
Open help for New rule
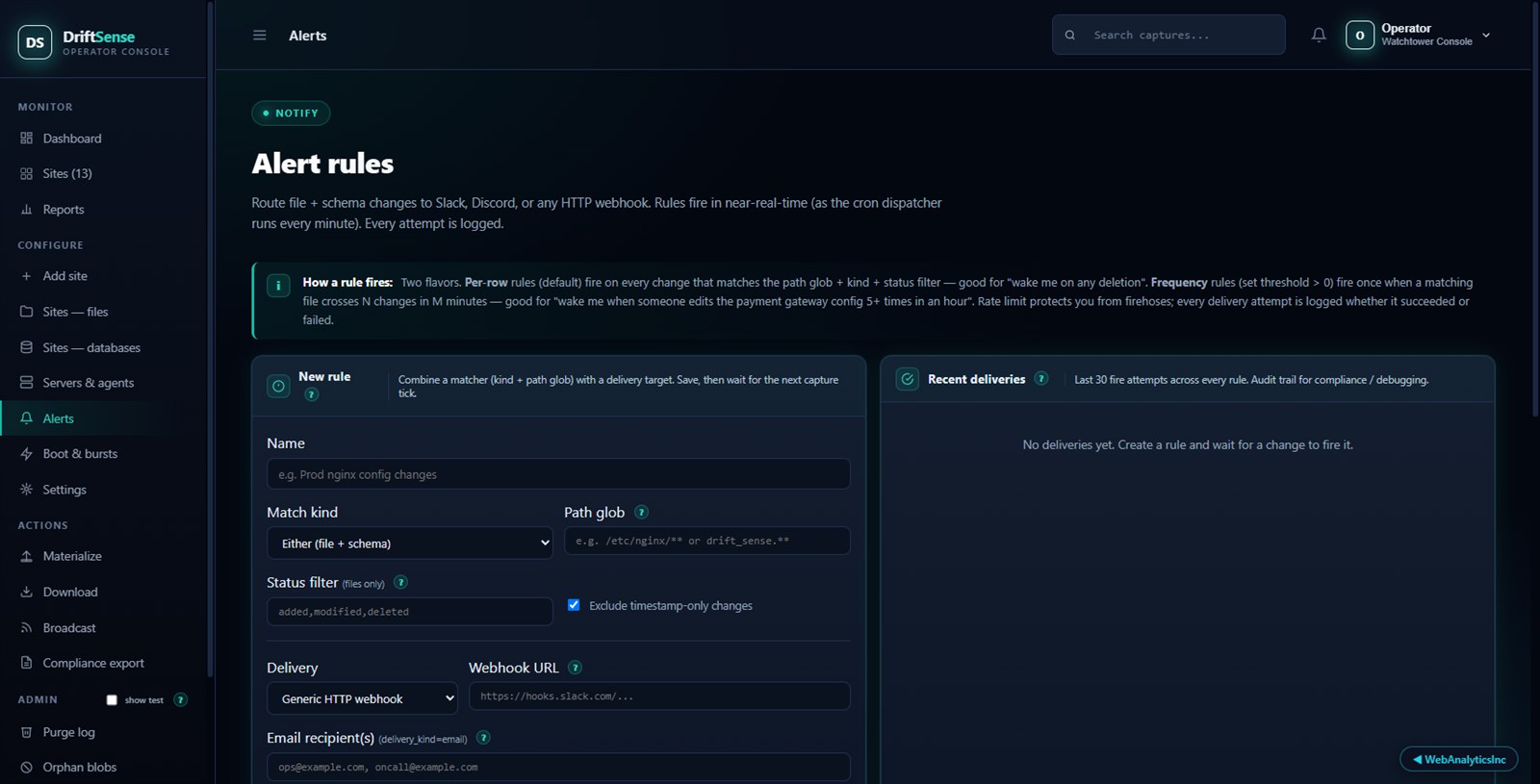coord(312,394)
